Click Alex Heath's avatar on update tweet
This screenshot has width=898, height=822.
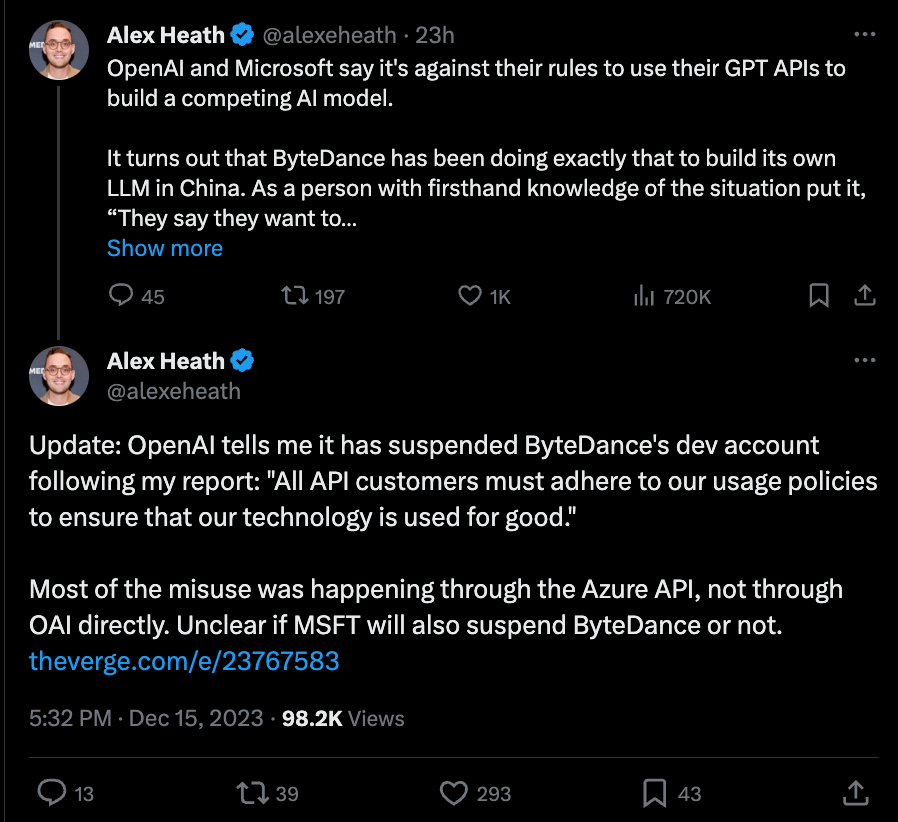point(59,375)
